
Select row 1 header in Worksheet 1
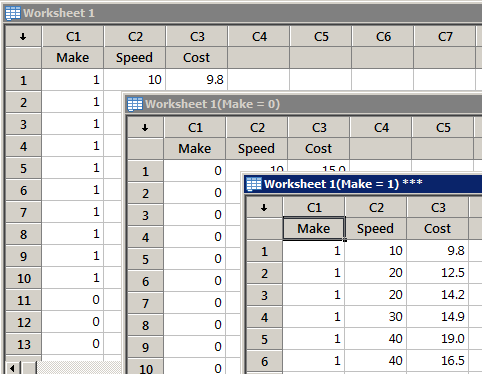(23, 80)
